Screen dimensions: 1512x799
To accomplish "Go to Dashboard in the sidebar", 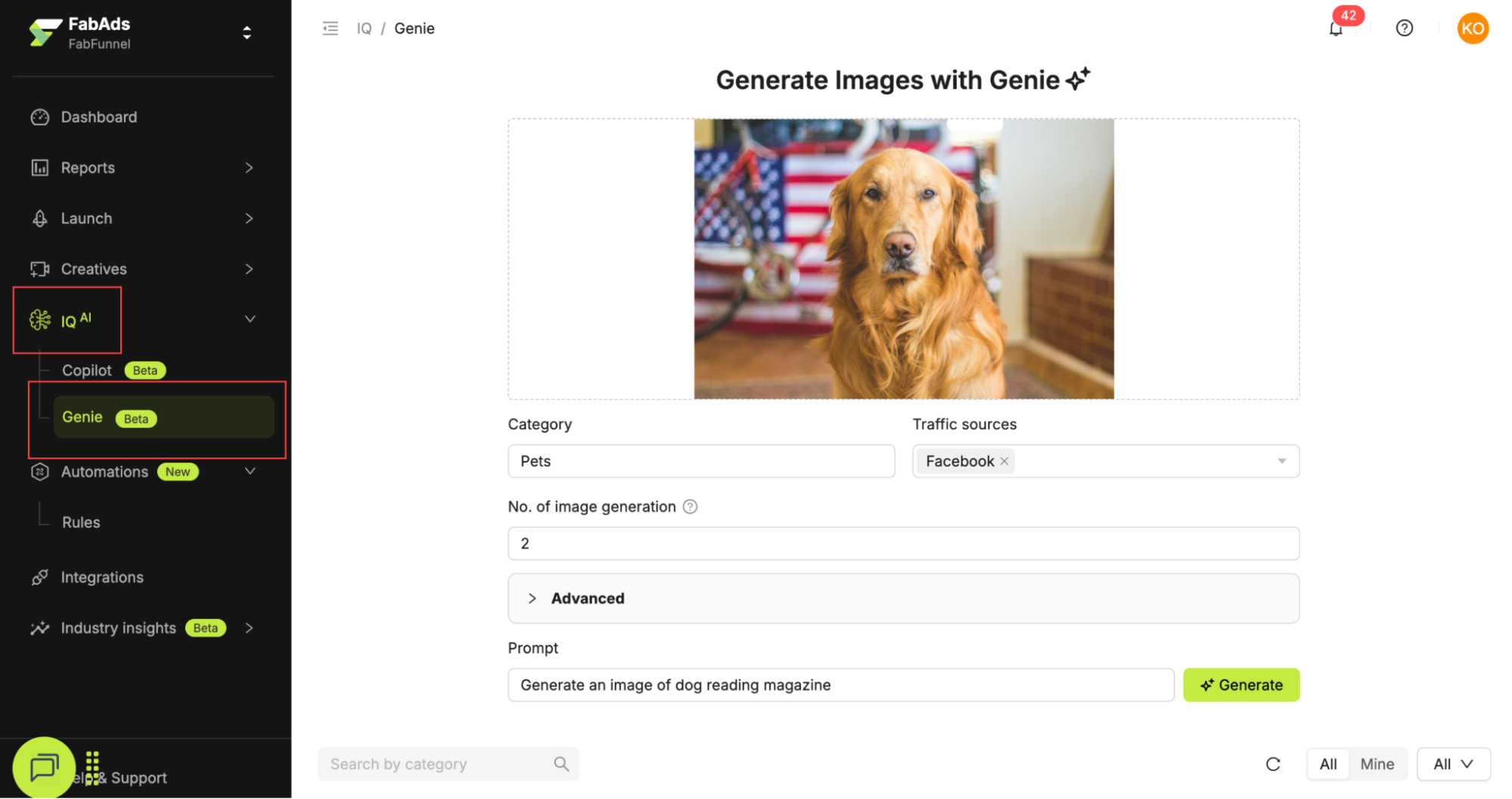I will point(98,117).
